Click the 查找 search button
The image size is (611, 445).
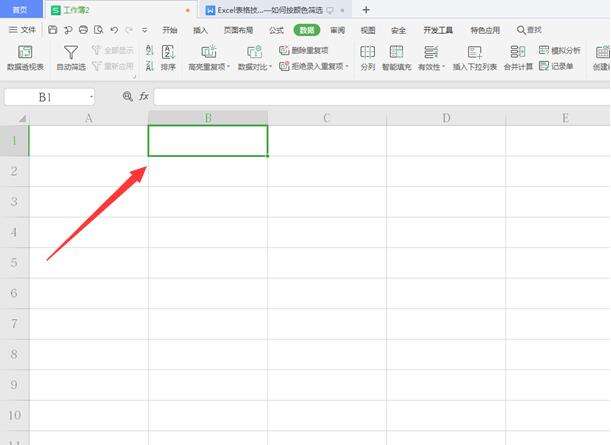[529, 30]
